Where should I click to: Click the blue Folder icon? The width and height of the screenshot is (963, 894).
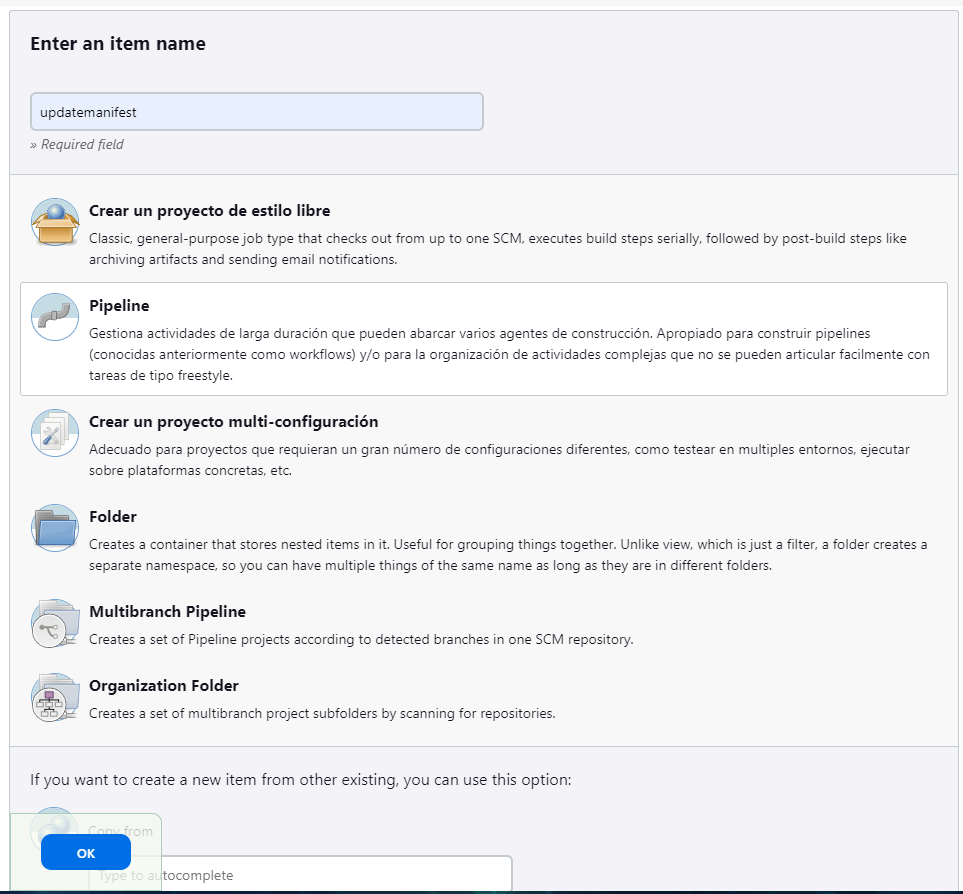[x=55, y=528]
